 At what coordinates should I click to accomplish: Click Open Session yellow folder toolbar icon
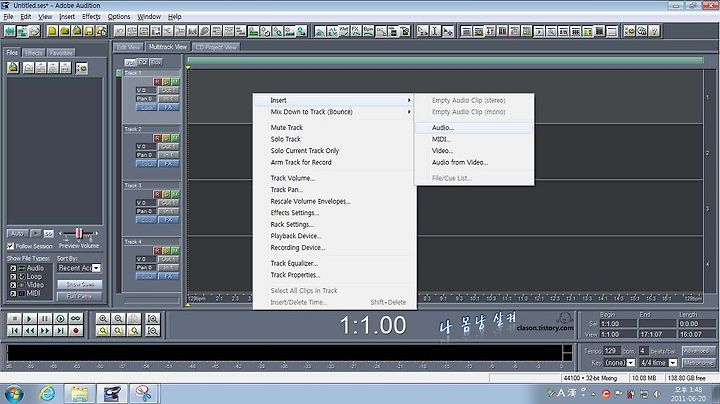click(x=65, y=31)
